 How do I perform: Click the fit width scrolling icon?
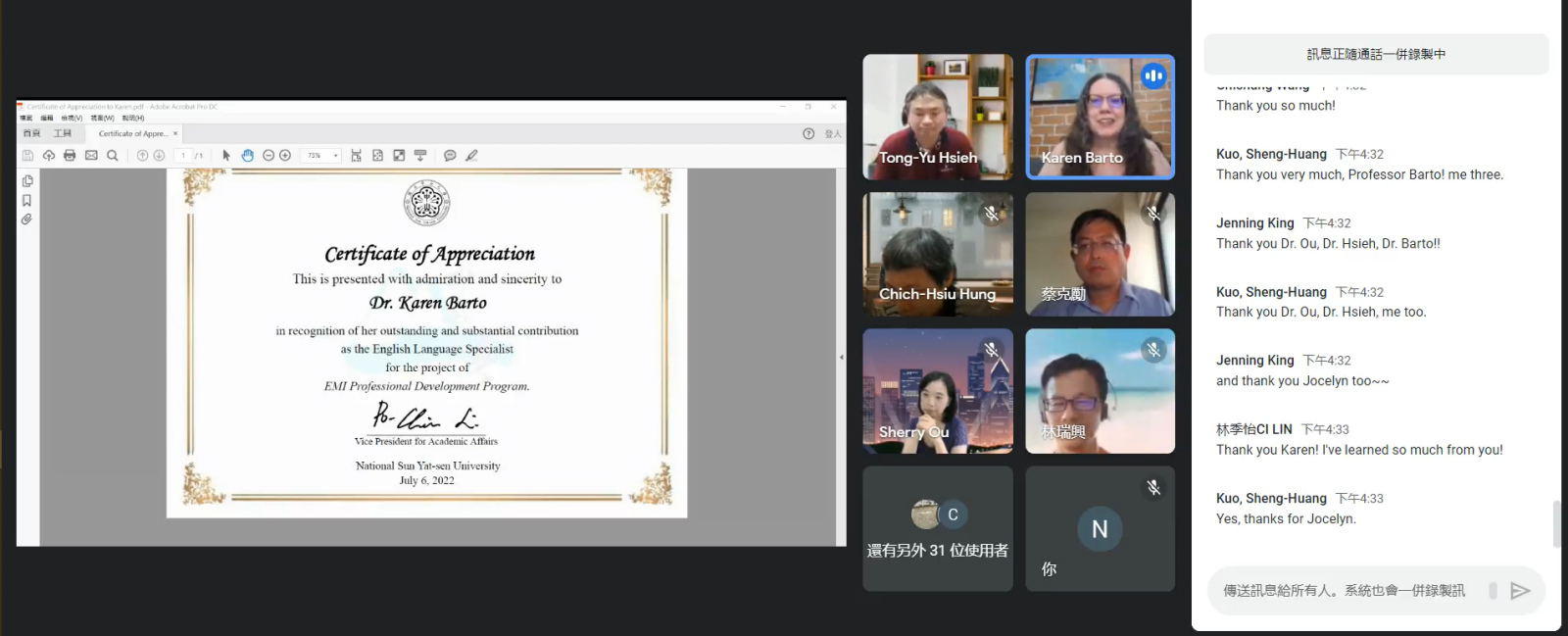click(356, 156)
